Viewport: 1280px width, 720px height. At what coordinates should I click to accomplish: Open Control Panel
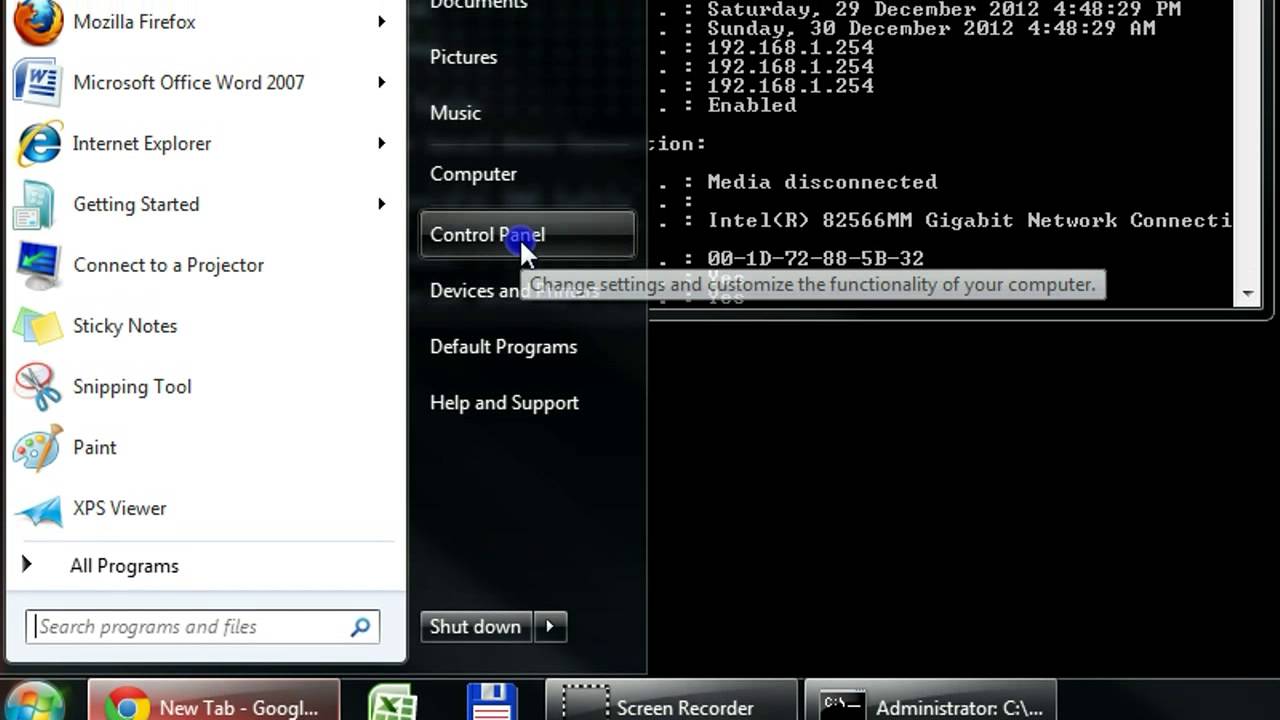527,234
